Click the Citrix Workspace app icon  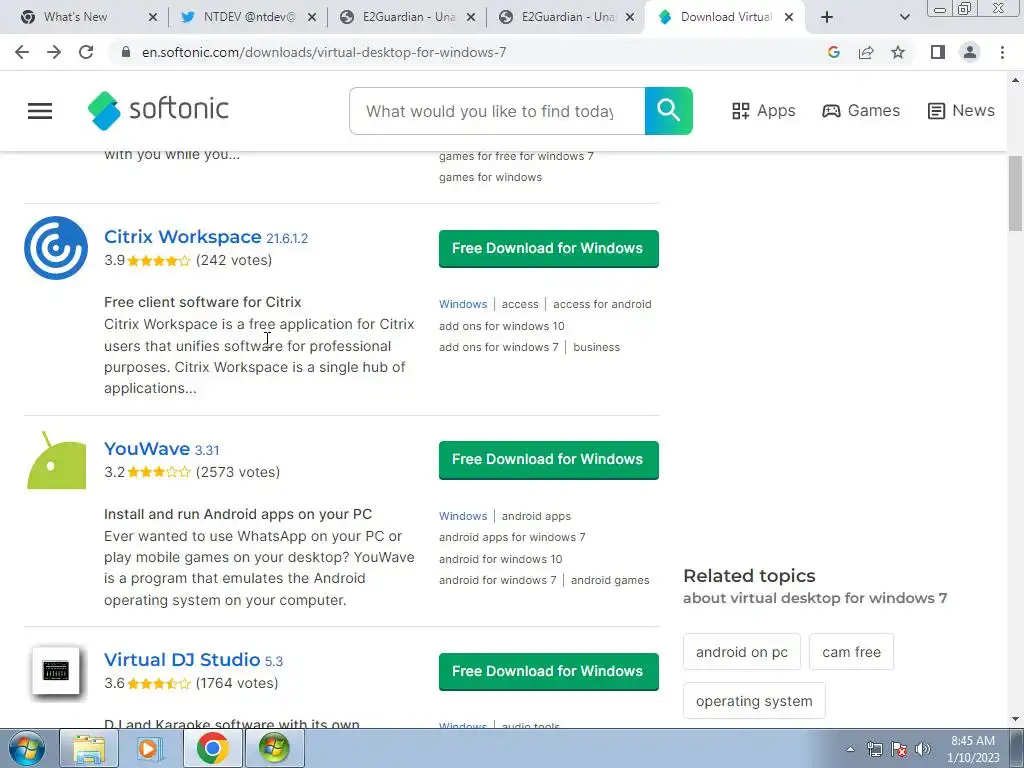click(56, 248)
